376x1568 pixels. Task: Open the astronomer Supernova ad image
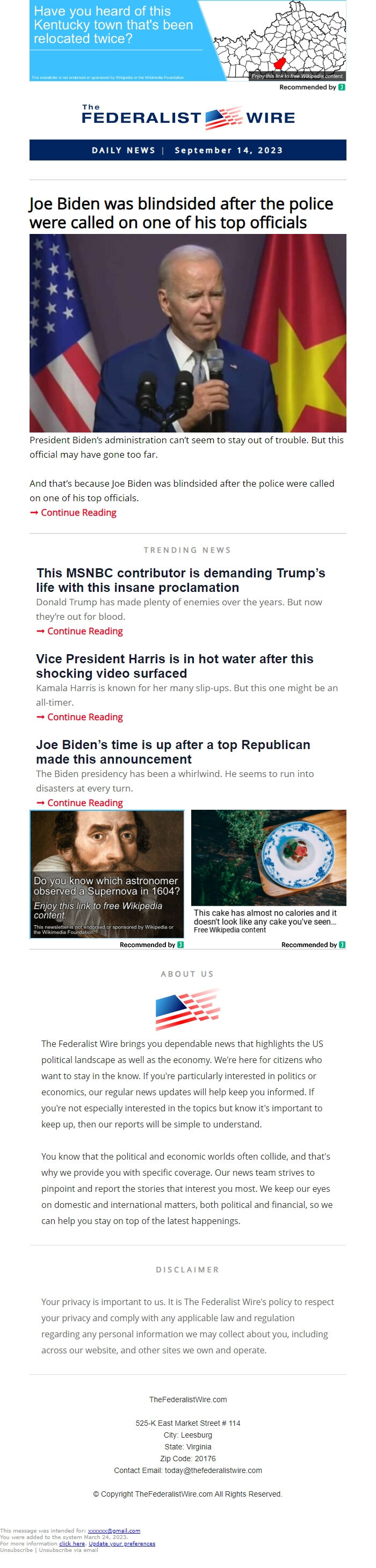[107, 874]
